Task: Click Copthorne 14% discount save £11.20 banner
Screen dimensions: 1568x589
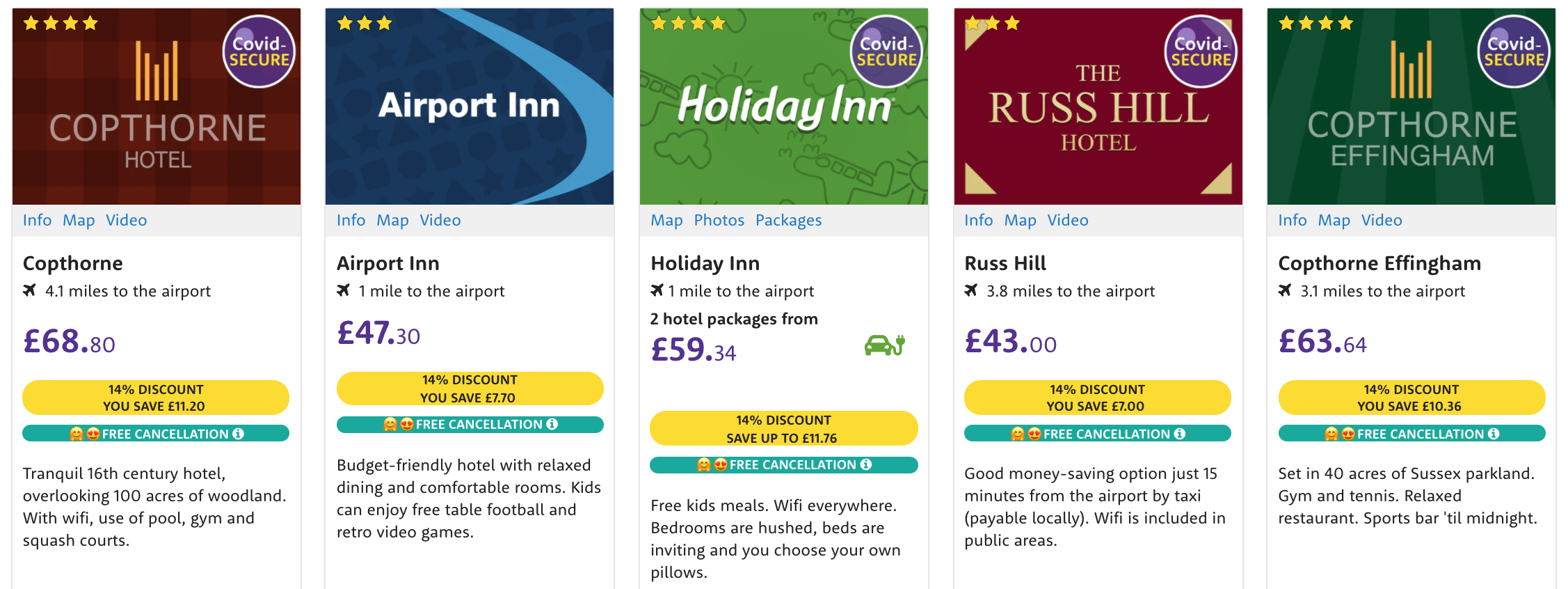Action: (156, 398)
